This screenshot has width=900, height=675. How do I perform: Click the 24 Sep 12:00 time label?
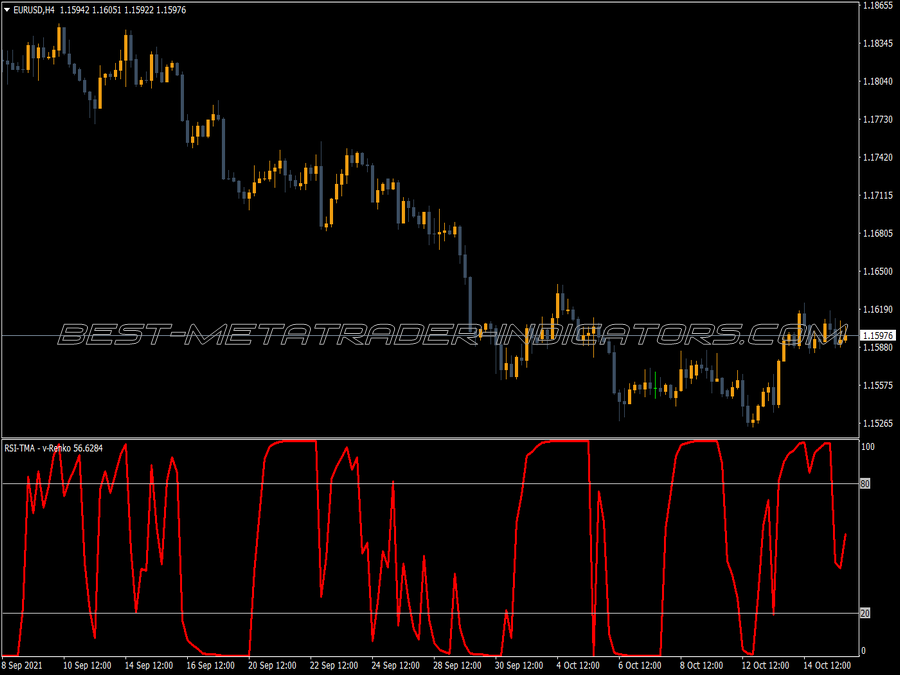[x=395, y=666]
